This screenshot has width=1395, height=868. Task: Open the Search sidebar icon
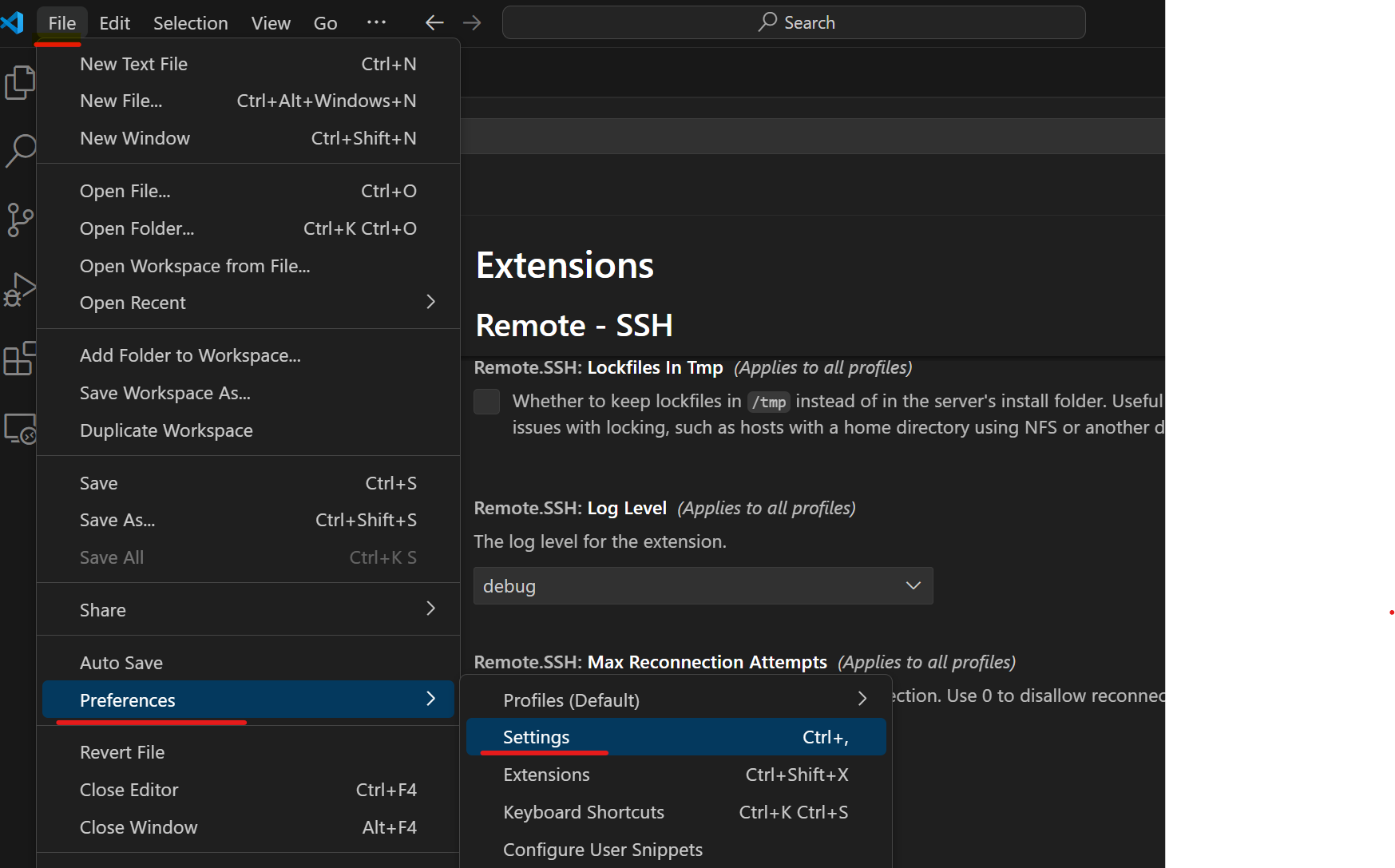[20, 151]
